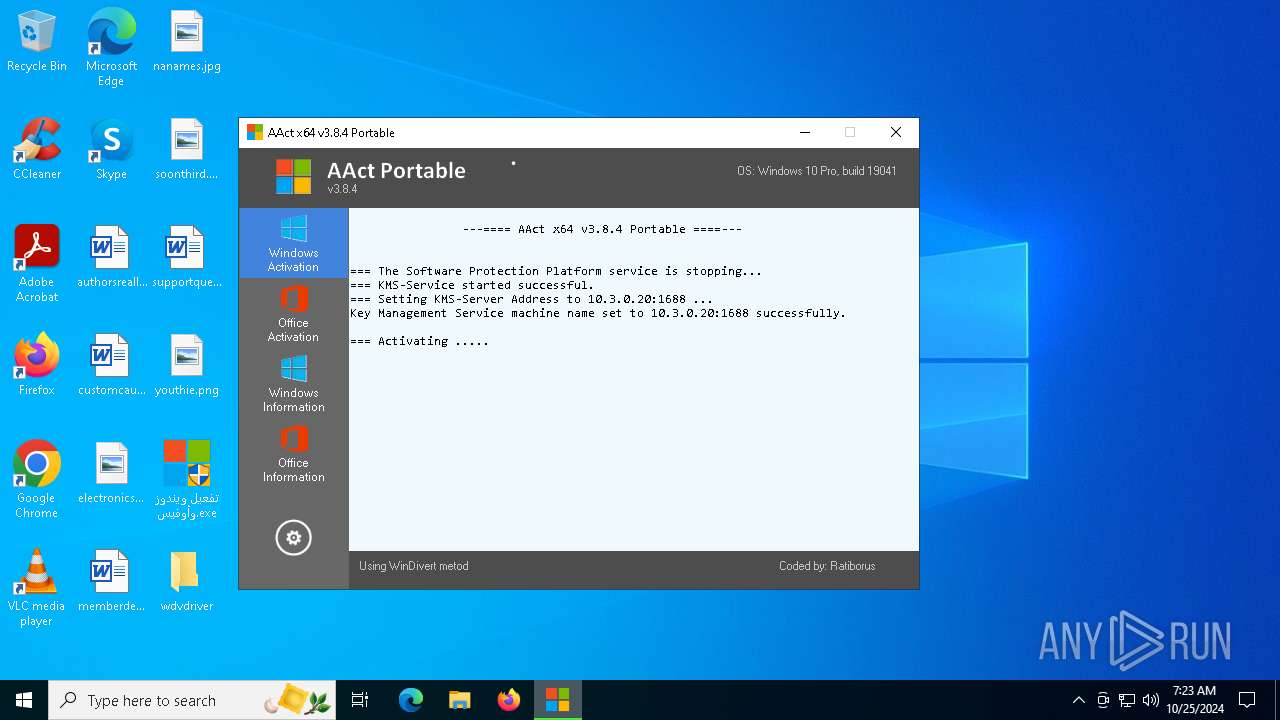Screen dimensions: 1280x720
Task: Click the OS Windows 10 Pro build text
Action: (x=817, y=171)
